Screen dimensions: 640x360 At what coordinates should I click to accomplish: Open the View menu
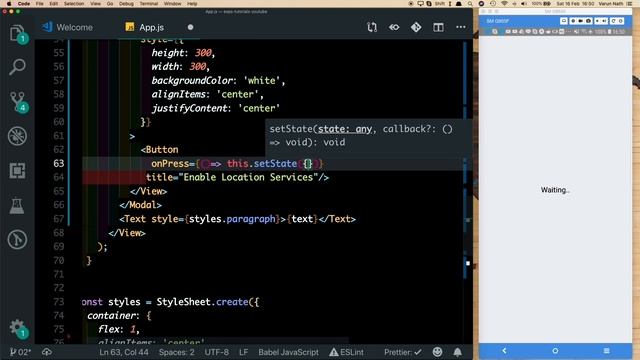[95, 4]
